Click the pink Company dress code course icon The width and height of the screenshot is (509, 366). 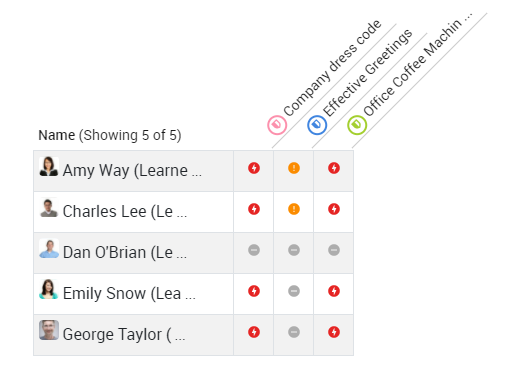(x=277, y=125)
